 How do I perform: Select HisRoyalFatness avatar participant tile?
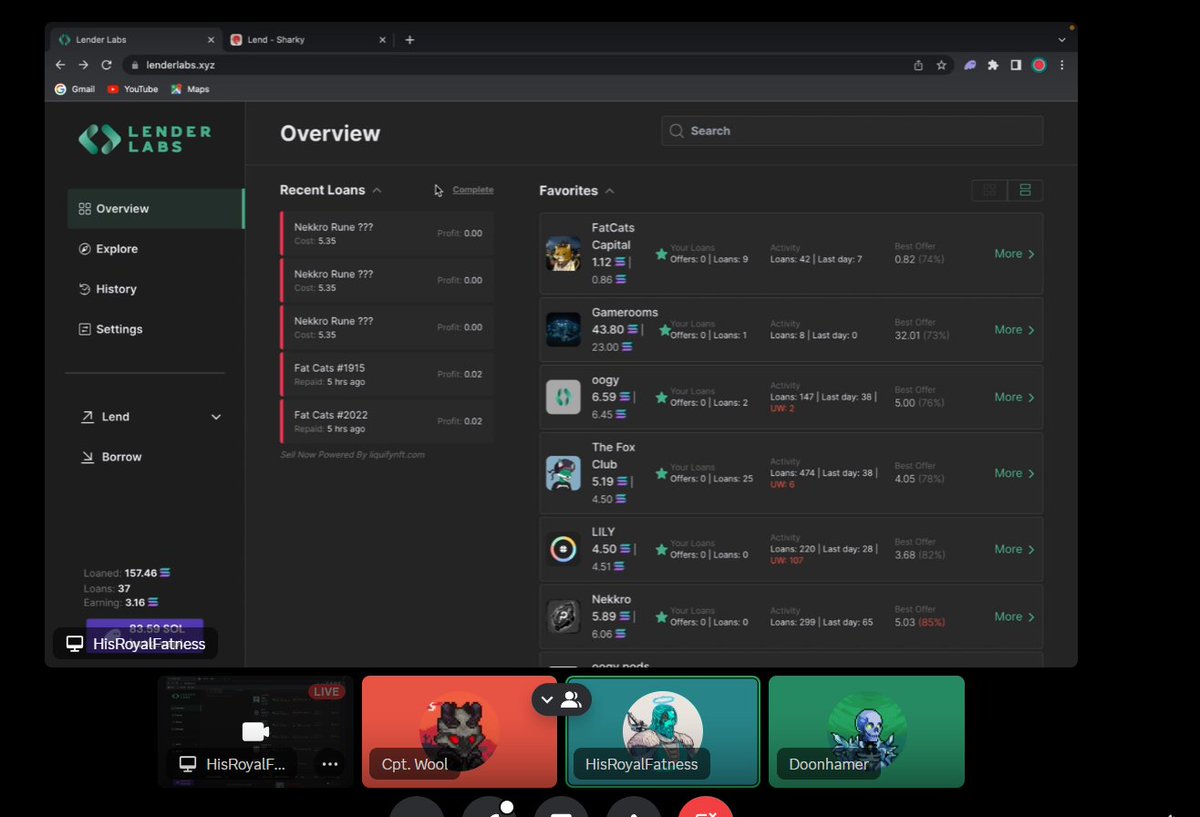click(x=663, y=732)
